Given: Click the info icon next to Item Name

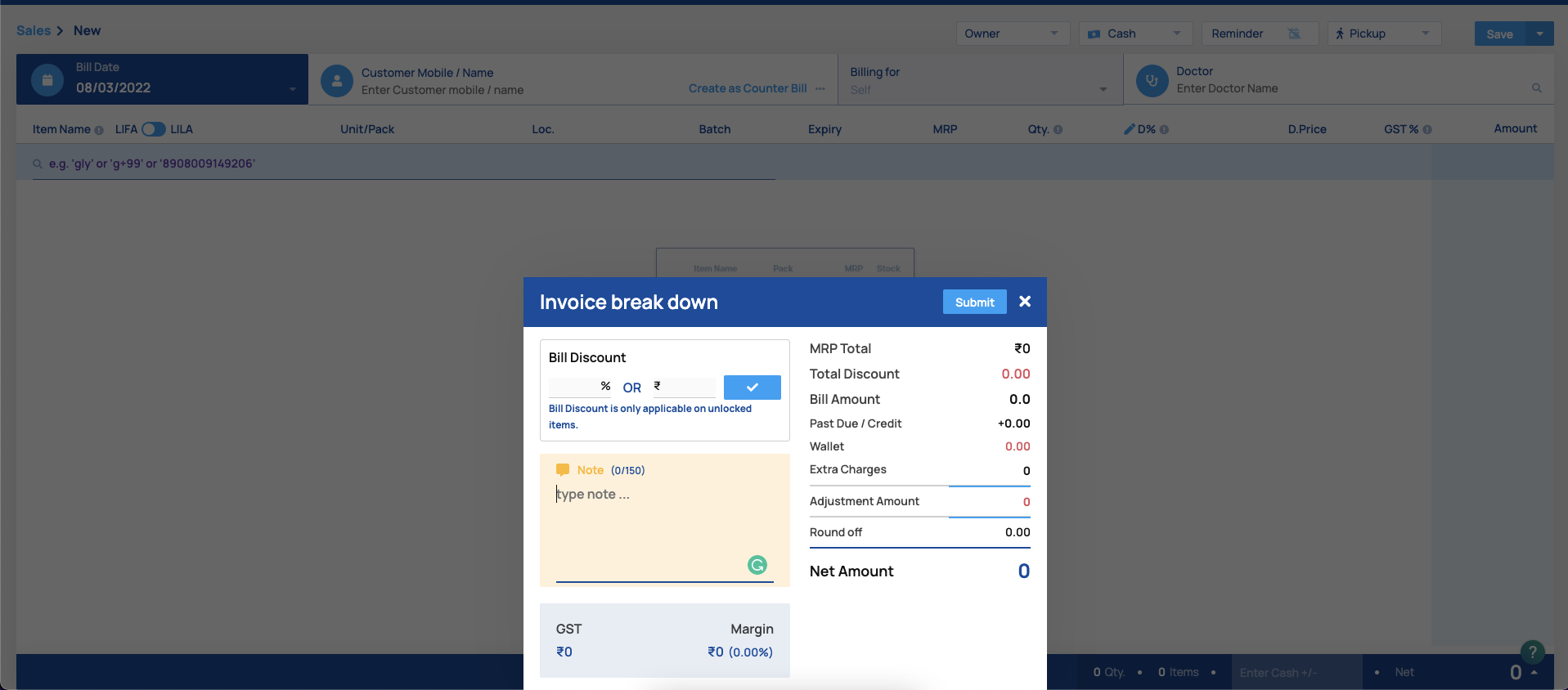Looking at the screenshot, I should (99, 130).
